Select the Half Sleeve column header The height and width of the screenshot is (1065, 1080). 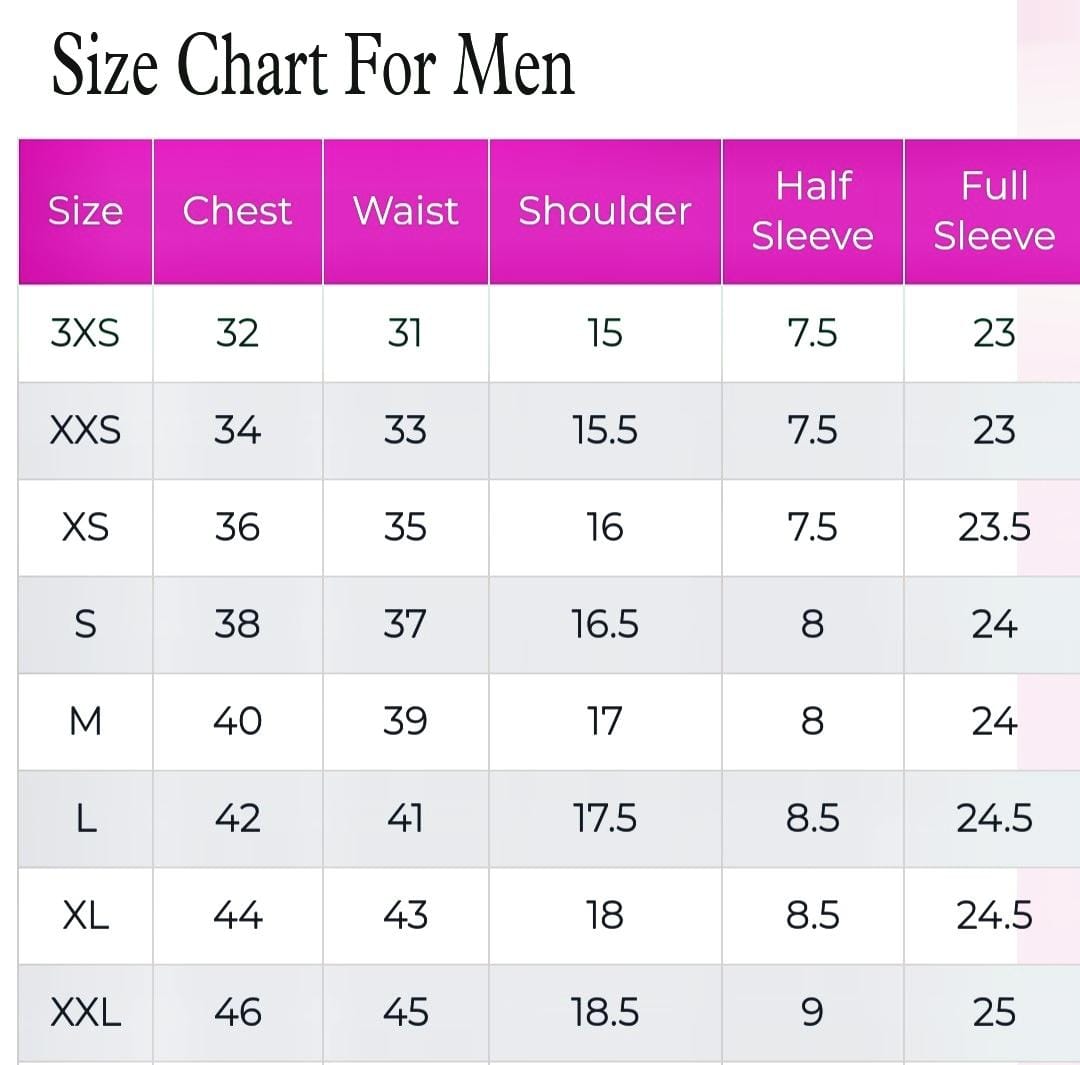pyautogui.click(x=812, y=211)
